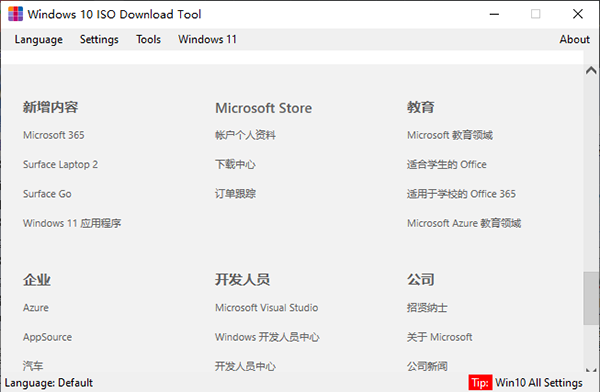Viewport: 600px width, 392px height.
Task: Open the Surface Go link
Action: pos(47,194)
